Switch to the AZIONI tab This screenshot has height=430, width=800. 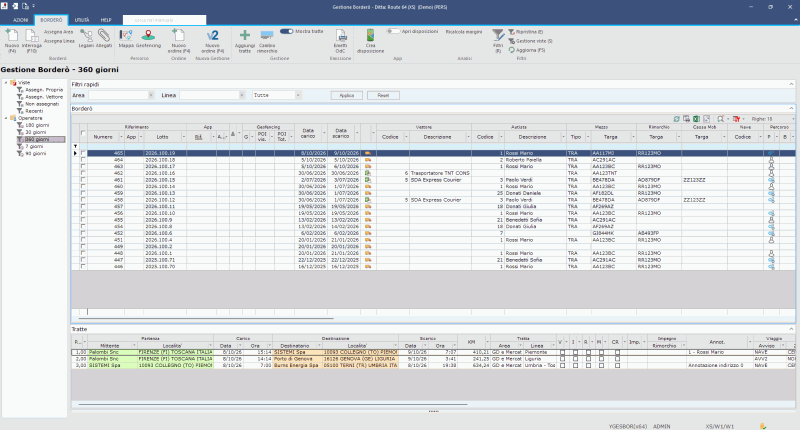(20, 20)
